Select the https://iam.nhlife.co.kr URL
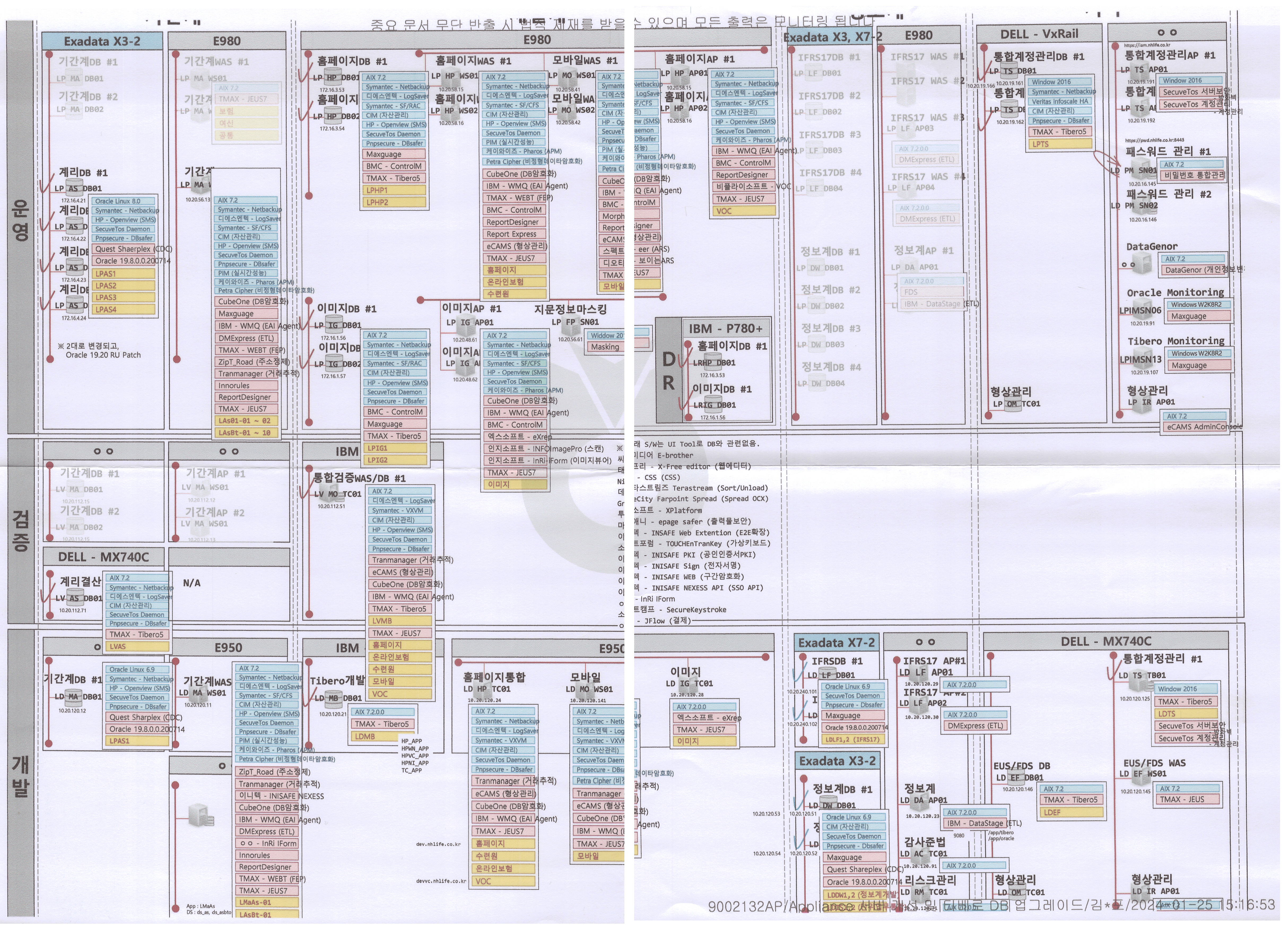 [1147, 45]
